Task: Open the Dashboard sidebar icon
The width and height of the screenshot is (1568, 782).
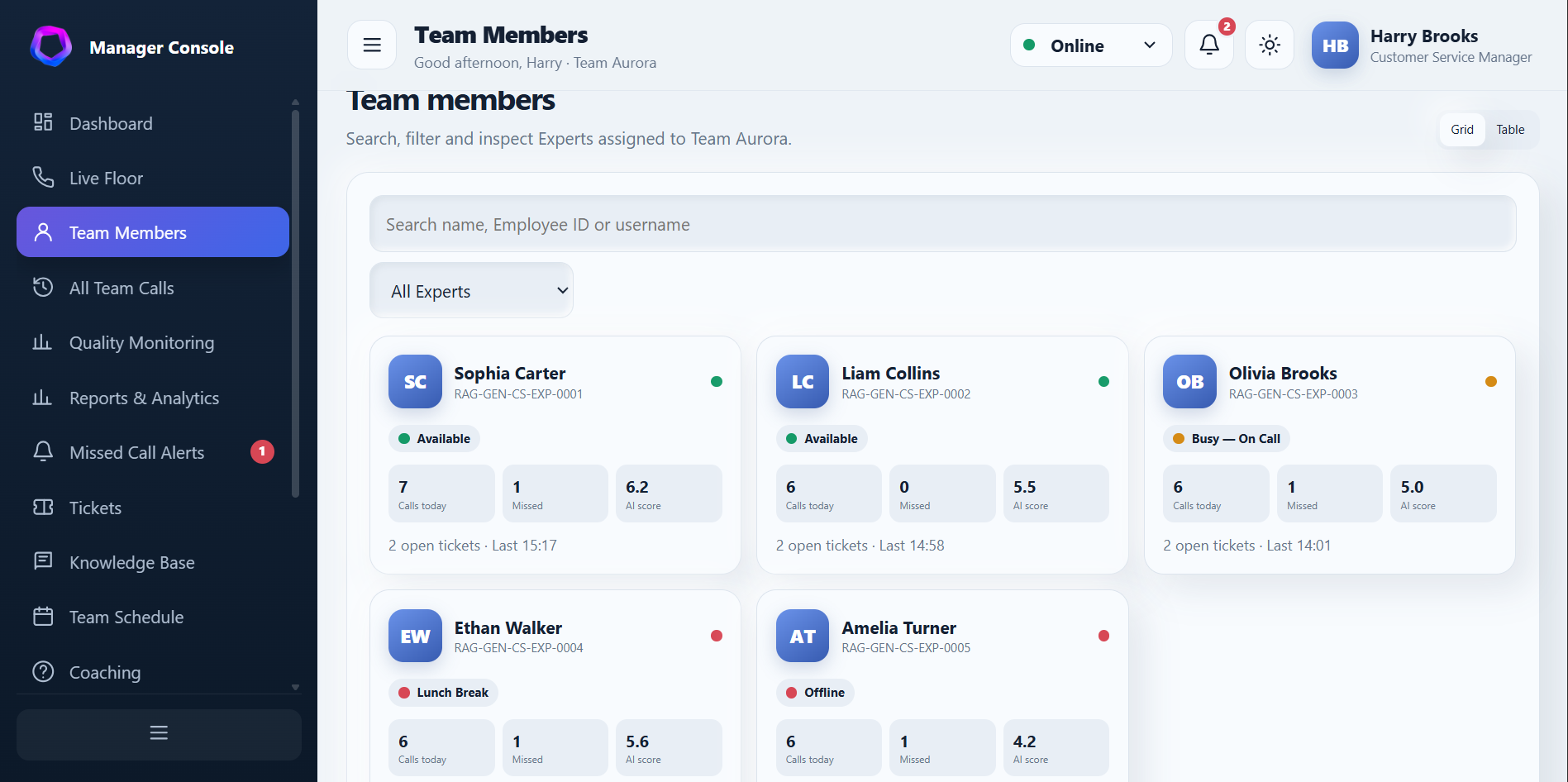Action: pyautogui.click(x=43, y=122)
